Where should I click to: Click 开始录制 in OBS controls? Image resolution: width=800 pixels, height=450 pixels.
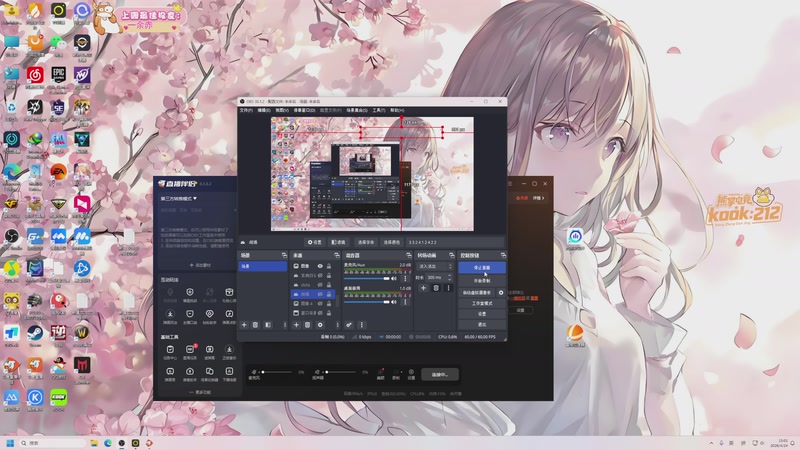coord(482,281)
